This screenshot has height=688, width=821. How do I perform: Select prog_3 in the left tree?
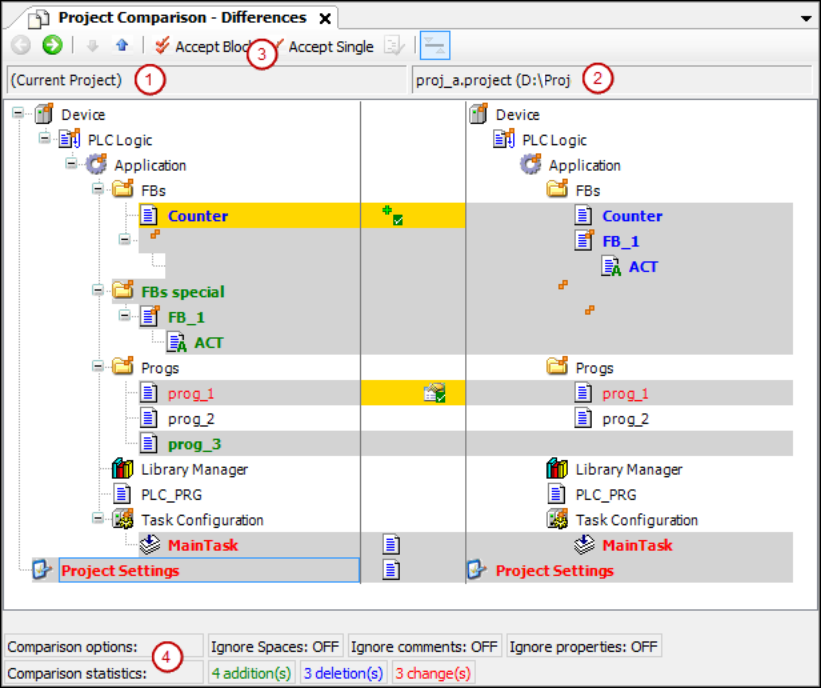pyautogui.click(x=195, y=444)
